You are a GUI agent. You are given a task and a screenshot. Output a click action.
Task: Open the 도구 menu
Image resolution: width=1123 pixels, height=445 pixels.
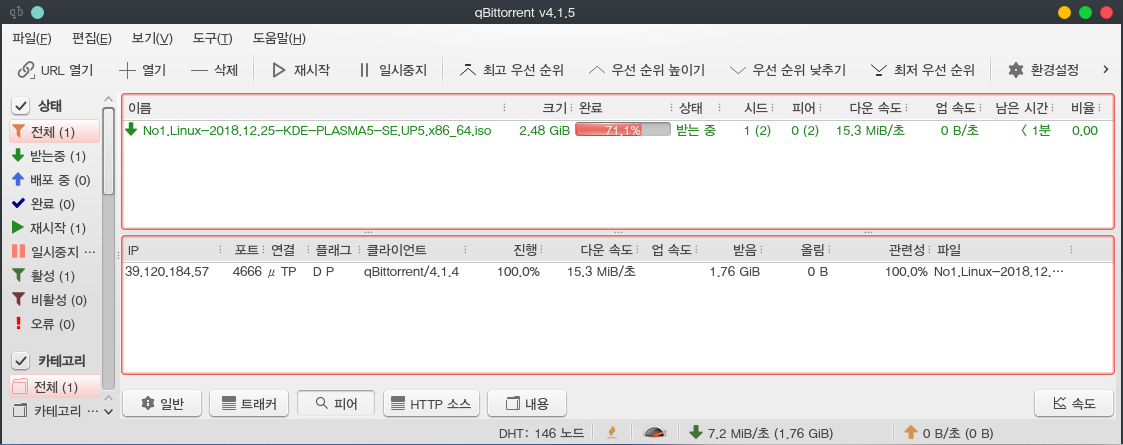tap(212, 38)
